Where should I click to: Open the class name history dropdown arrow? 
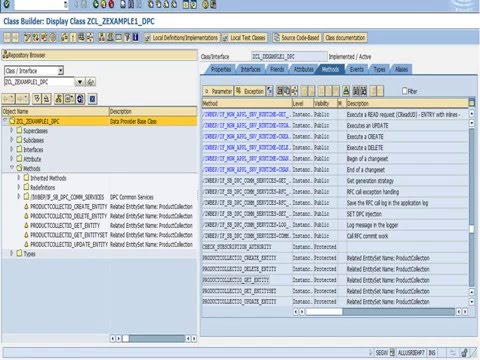pyautogui.click(x=80, y=82)
